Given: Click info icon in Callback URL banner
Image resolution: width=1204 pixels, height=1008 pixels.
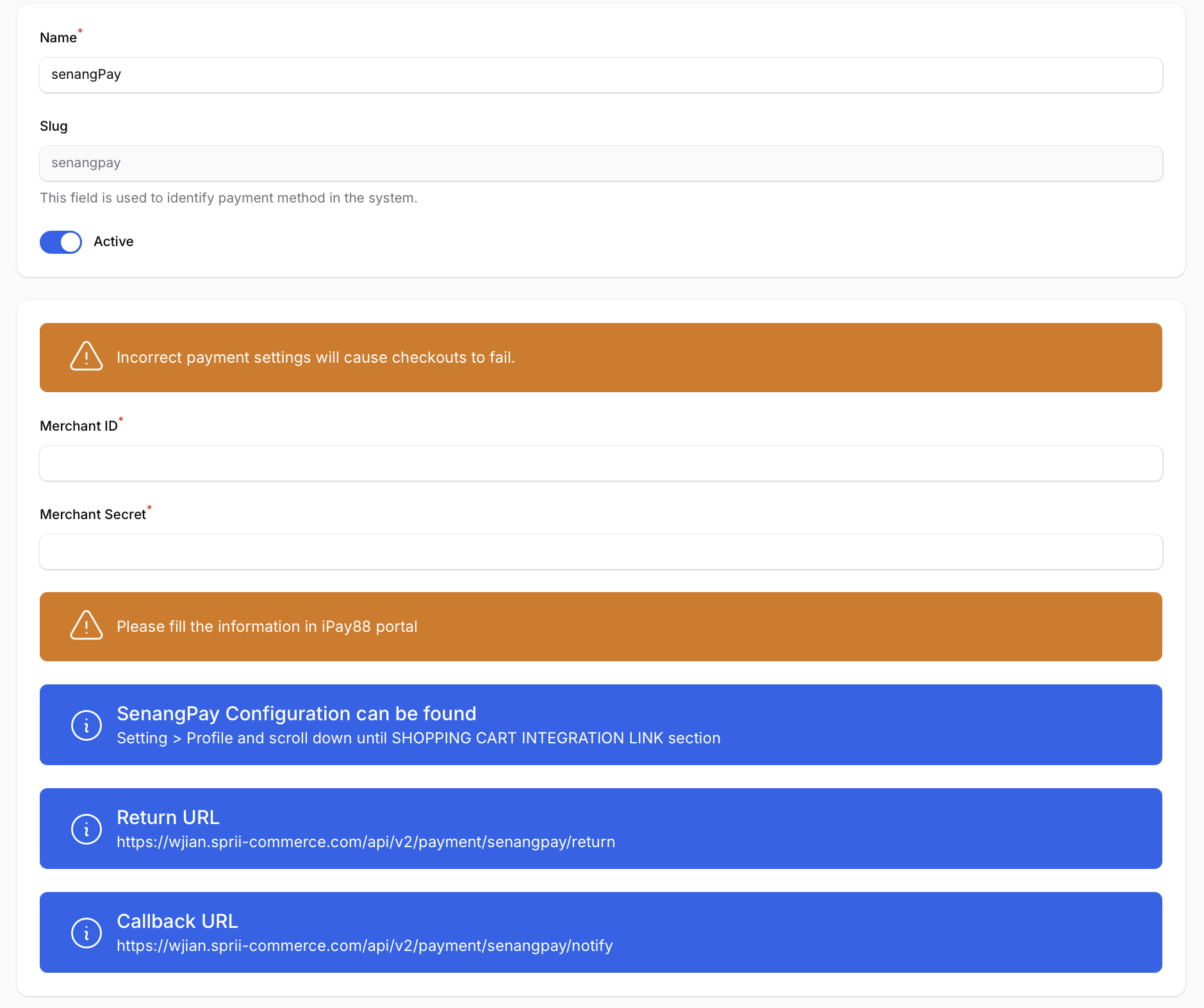Looking at the screenshot, I should (87, 933).
